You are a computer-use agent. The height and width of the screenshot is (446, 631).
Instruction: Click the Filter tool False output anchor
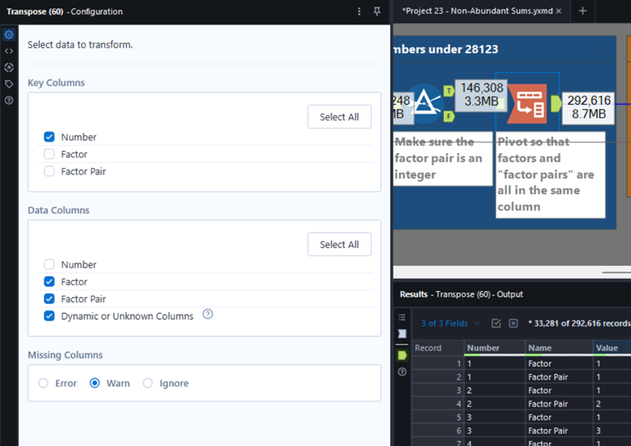click(x=449, y=117)
